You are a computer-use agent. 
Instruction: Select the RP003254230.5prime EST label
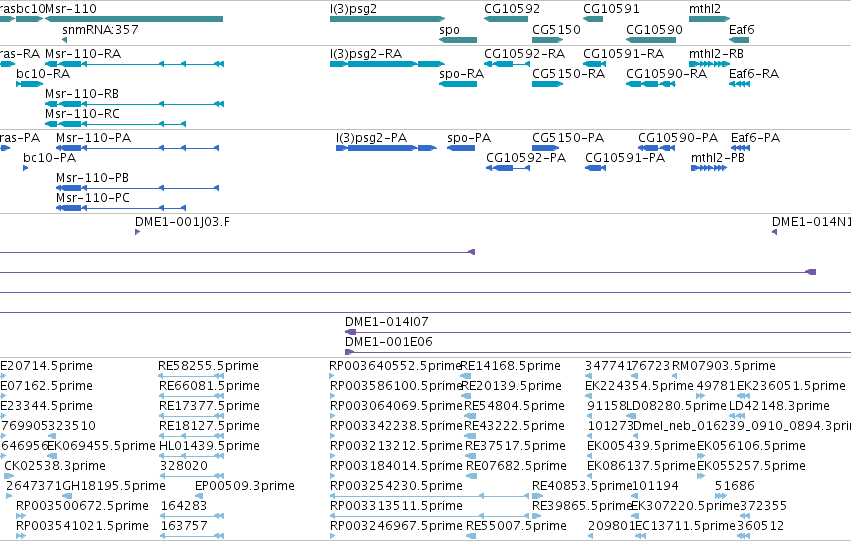(396, 486)
